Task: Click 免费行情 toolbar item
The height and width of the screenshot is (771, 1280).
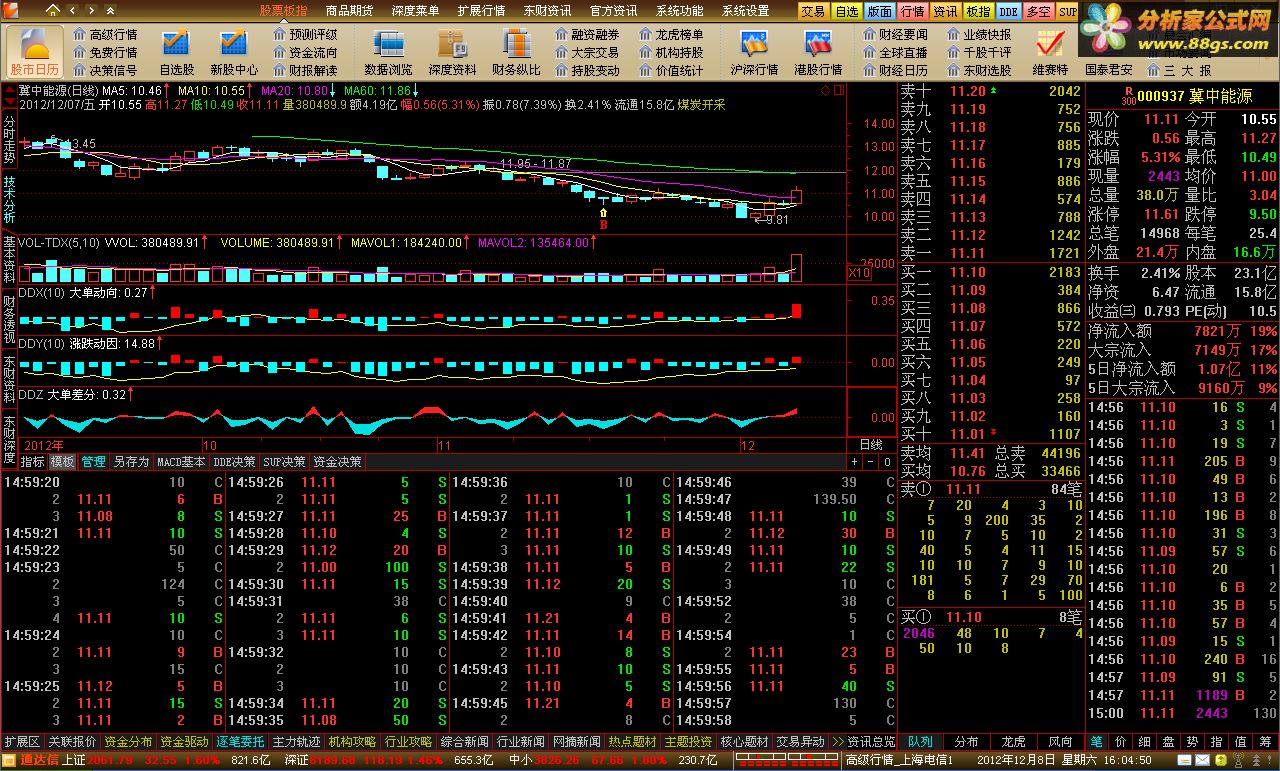Action: coord(105,52)
